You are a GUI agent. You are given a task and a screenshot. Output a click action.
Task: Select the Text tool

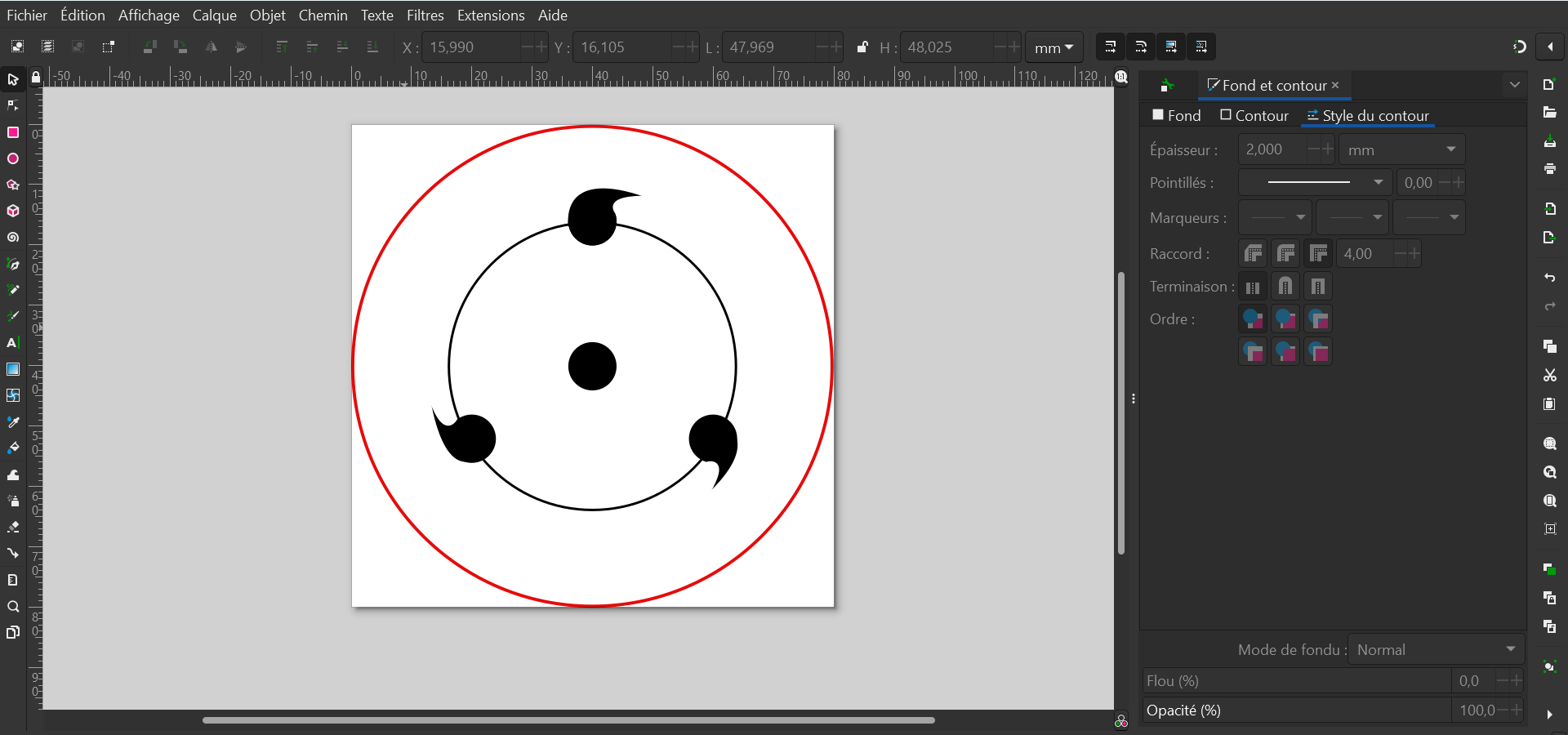pos(13,343)
